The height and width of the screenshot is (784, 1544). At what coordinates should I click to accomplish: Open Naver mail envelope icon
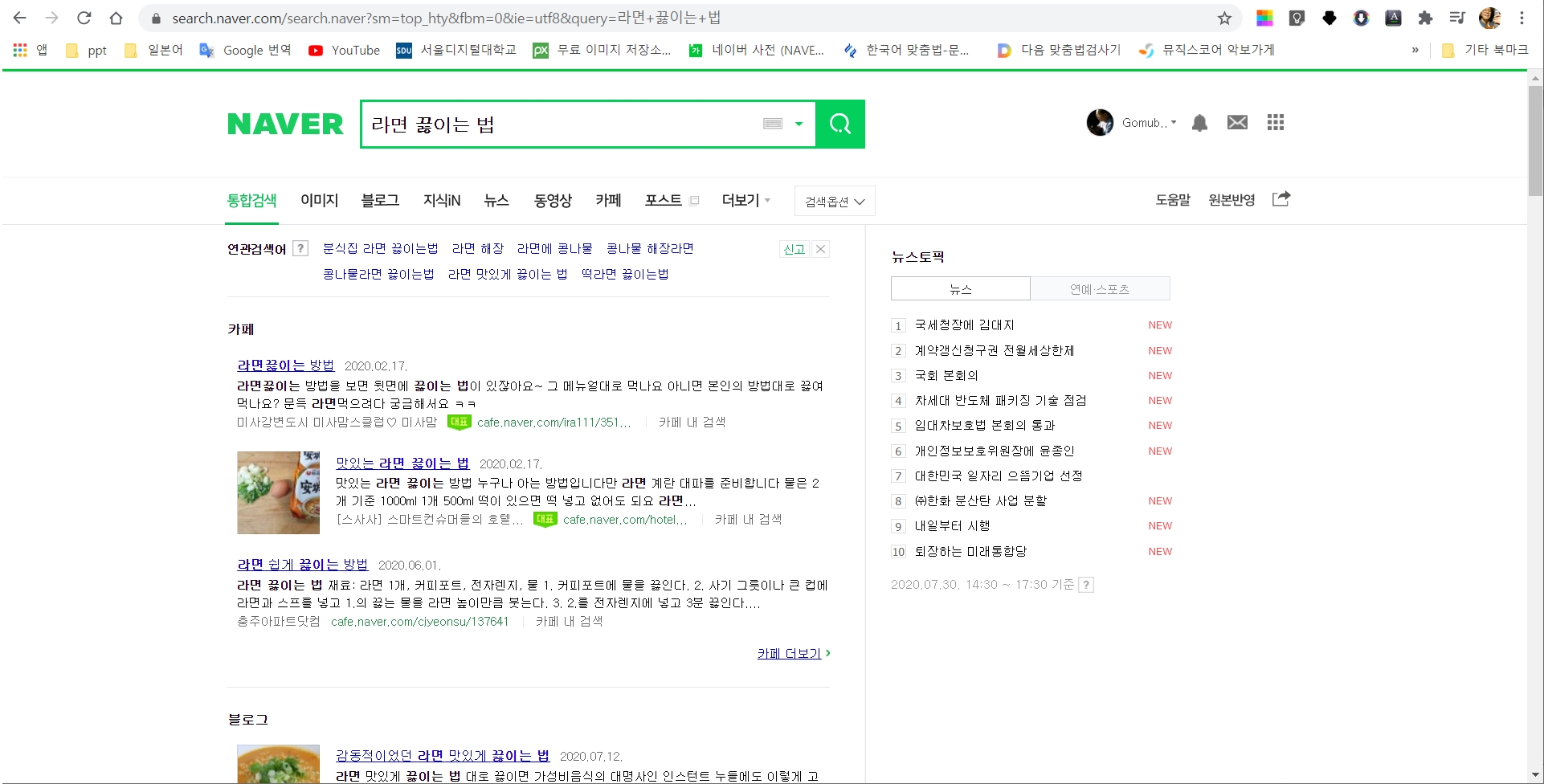[x=1237, y=122]
